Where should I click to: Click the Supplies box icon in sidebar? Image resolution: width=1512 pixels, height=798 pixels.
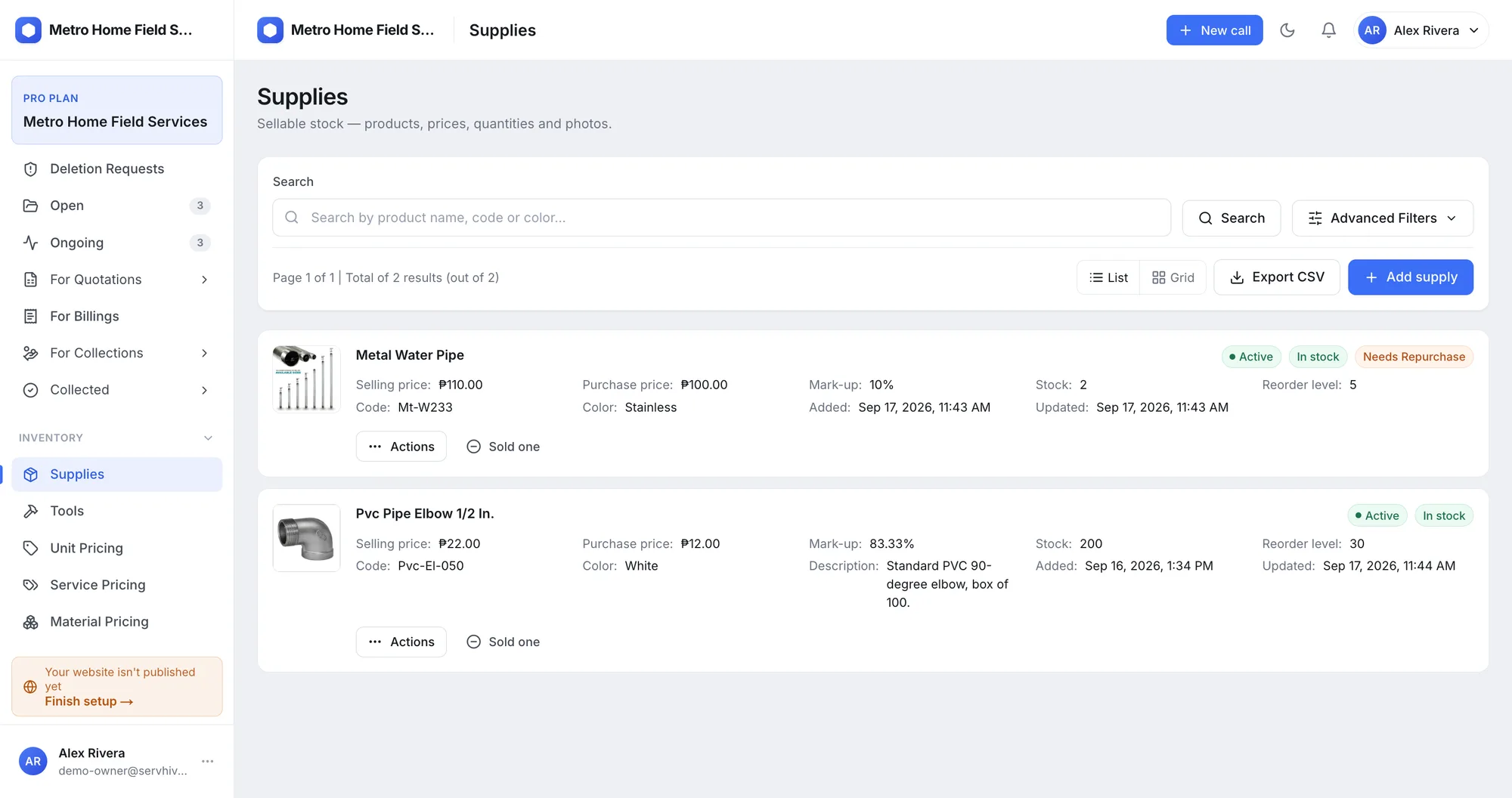(x=30, y=475)
